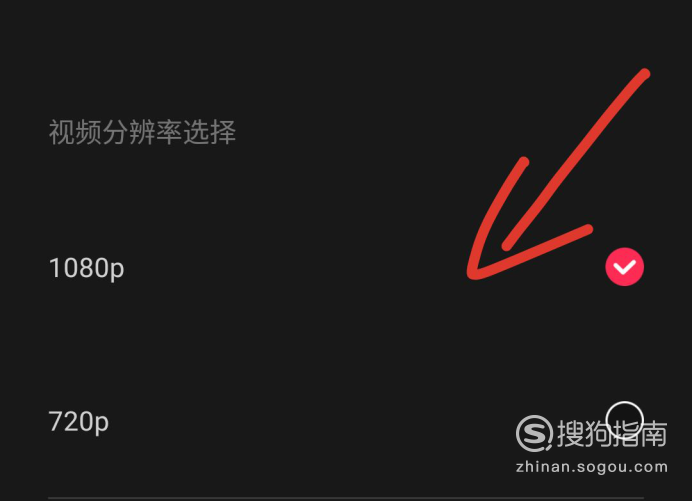Screen dimensions: 692x501
Task: Choose 1080p video resolution row
Action: [346, 267]
